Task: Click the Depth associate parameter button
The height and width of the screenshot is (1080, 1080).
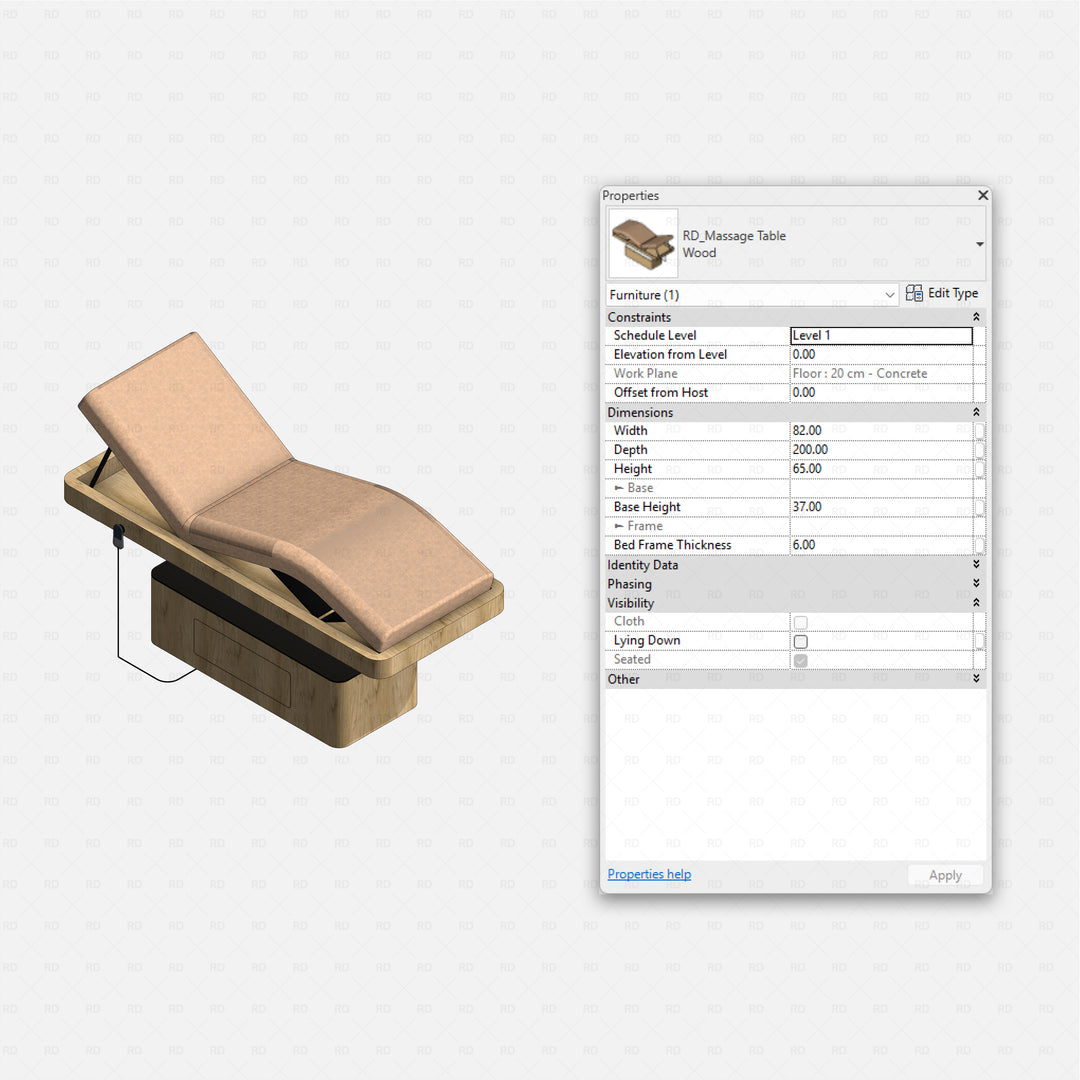Action: click(979, 450)
